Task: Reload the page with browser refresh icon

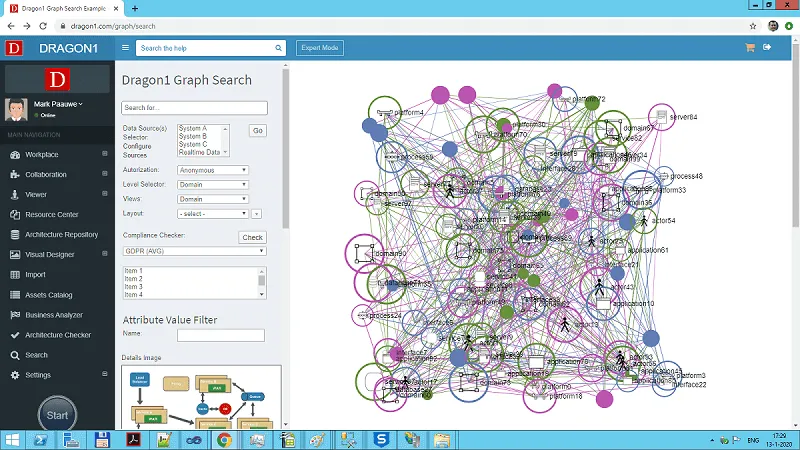Action: tap(43, 26)
